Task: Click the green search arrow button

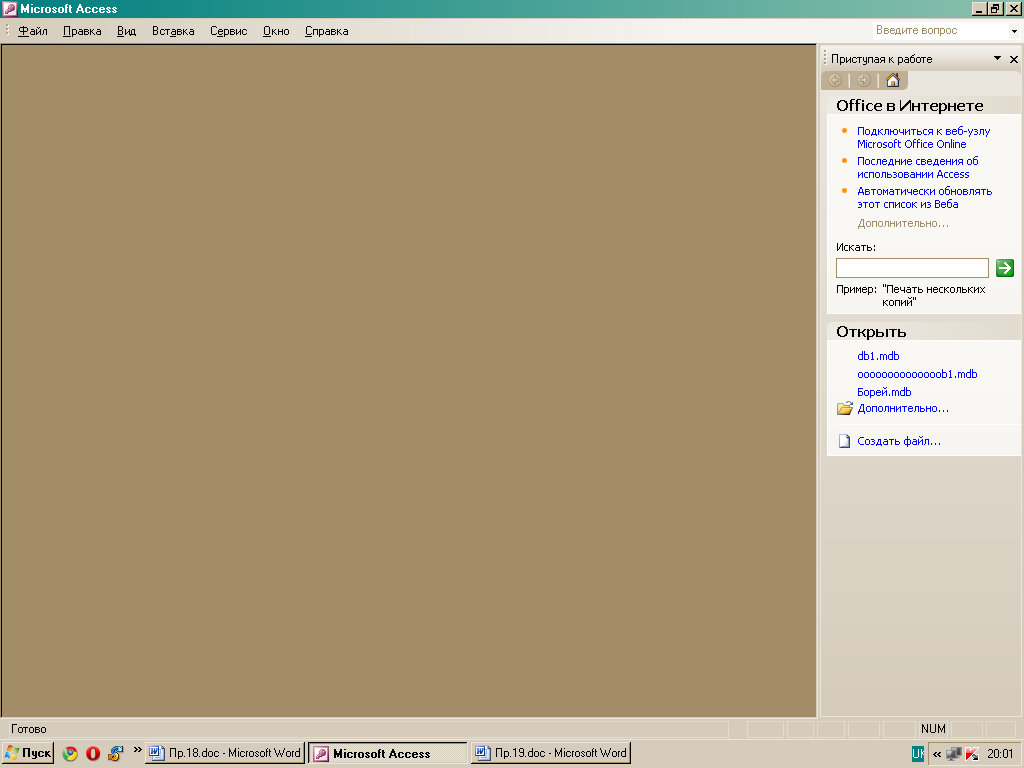Action: pos(1004,268)
